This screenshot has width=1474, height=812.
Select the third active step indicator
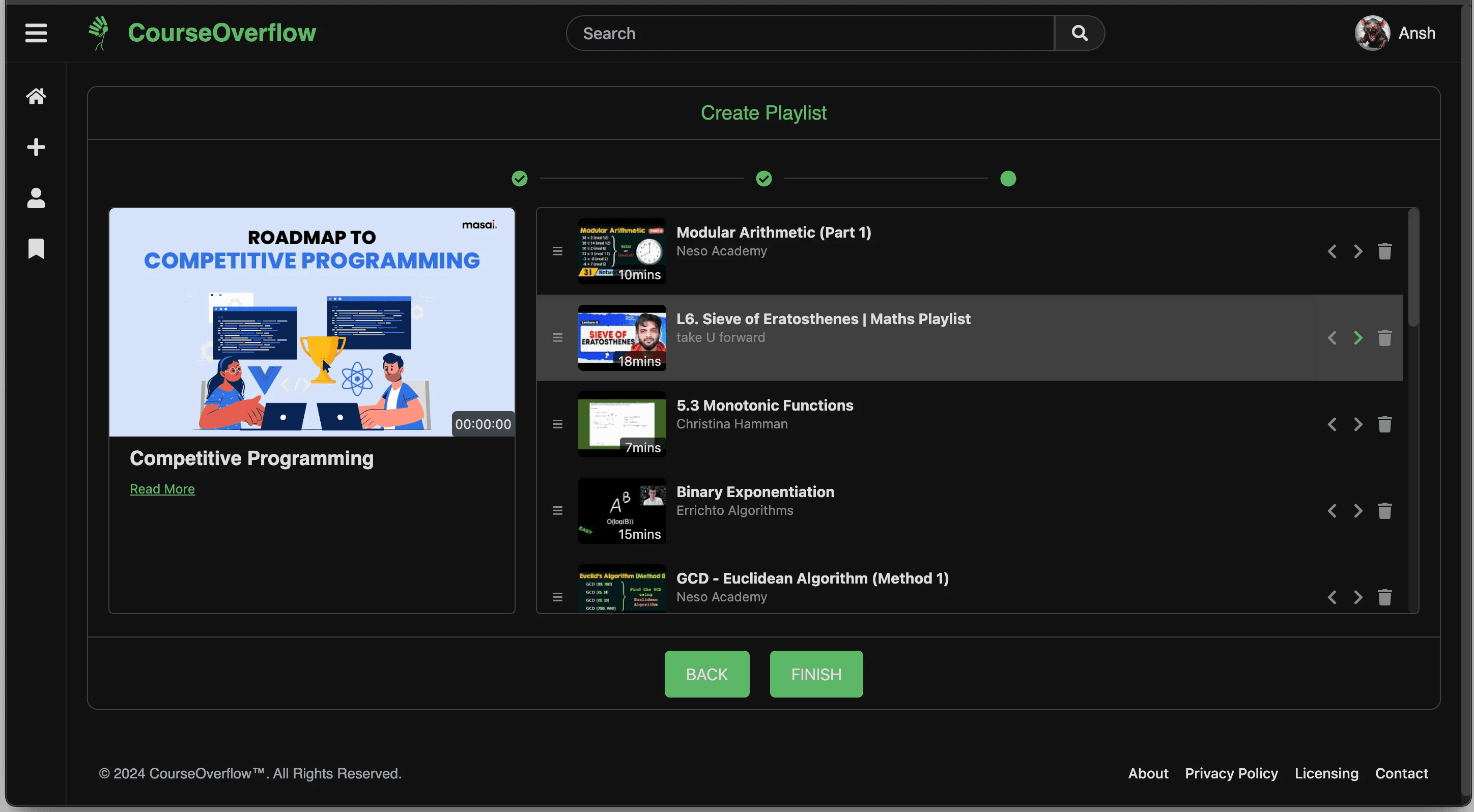click(x=1008, y=179)
